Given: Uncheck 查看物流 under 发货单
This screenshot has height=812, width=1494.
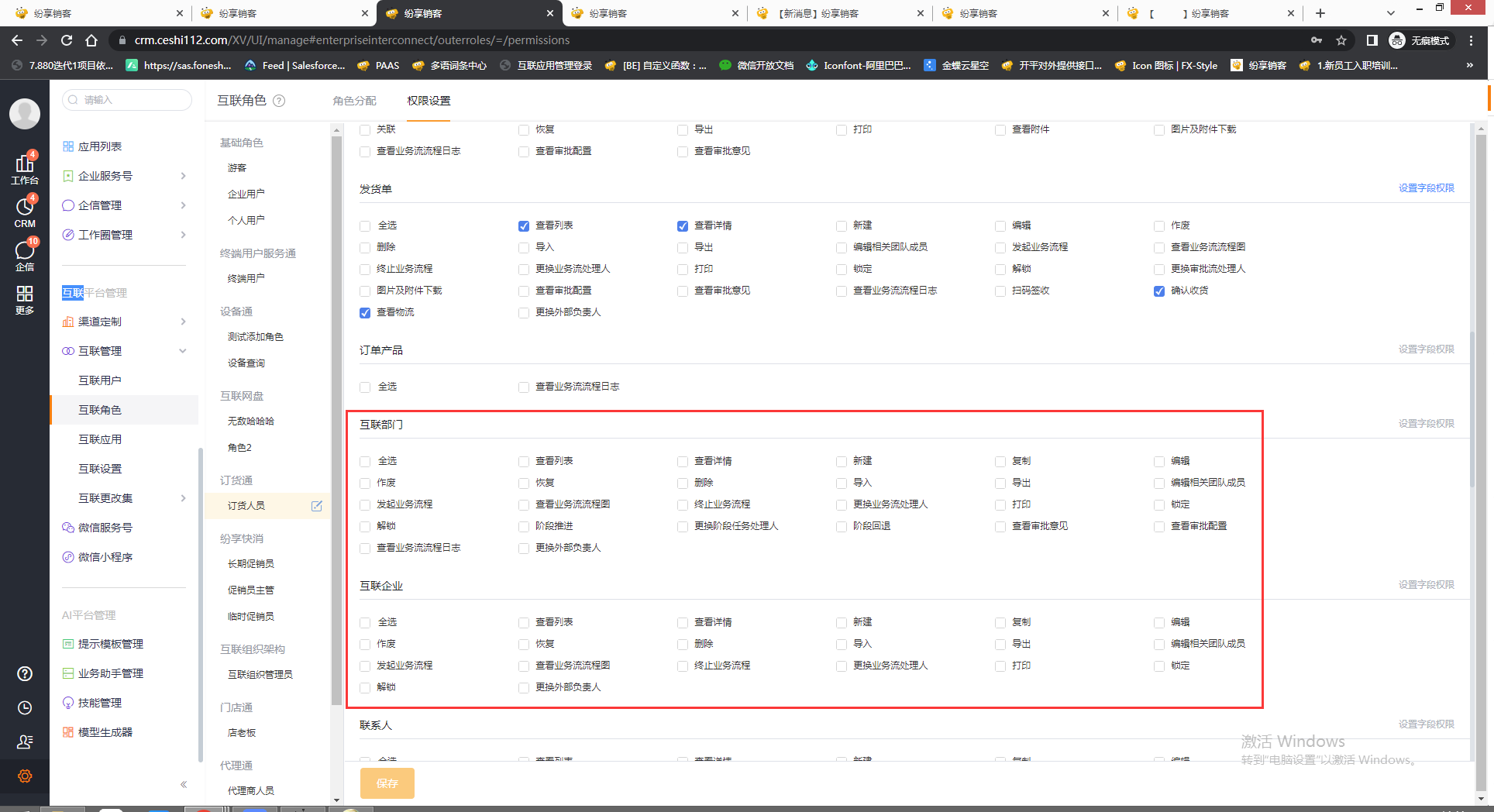Looking at the screenshot, I should (x=364, y=313).
